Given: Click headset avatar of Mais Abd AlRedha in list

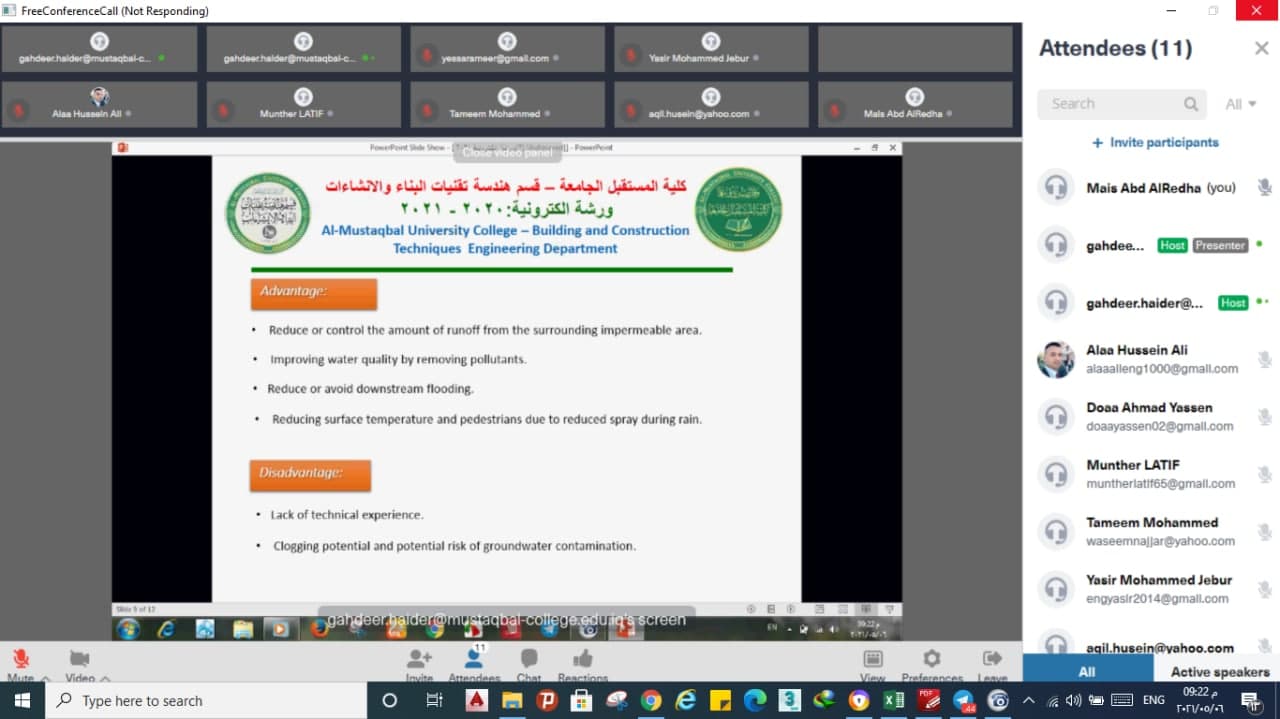Looking at the screenshot, I should [1056, 187].
